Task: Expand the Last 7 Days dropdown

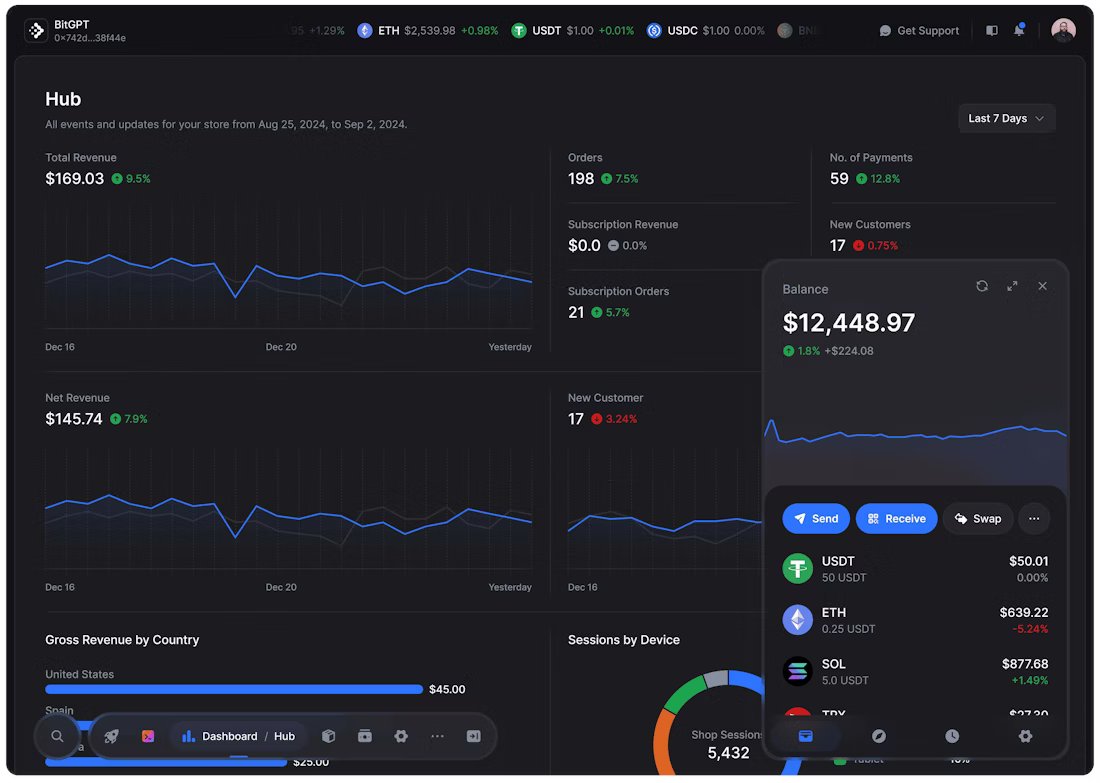Action: click(1006, 119)
